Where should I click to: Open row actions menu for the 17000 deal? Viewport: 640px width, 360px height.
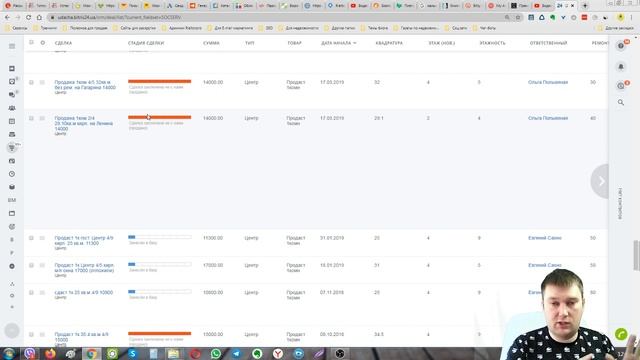tap(42, 265)
